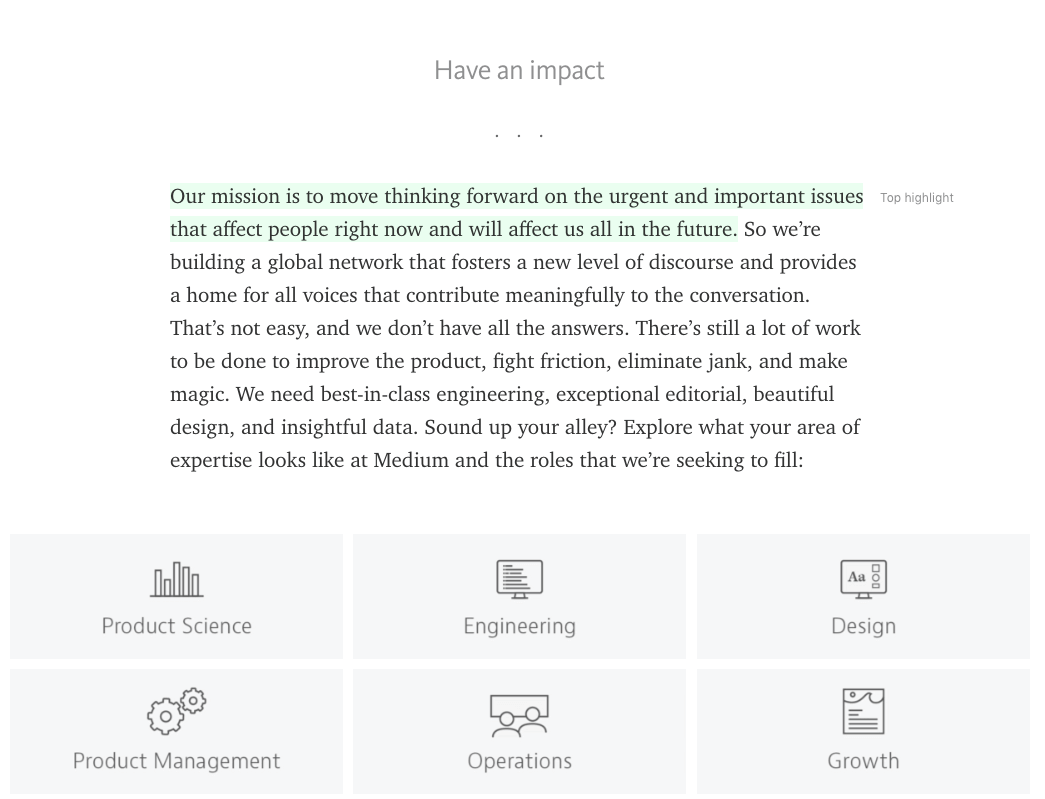The width and height of the screenshot is (1045, 799).
Task: Open the Engineering label link
Action: pyautogui.click(x=520, y=626)
